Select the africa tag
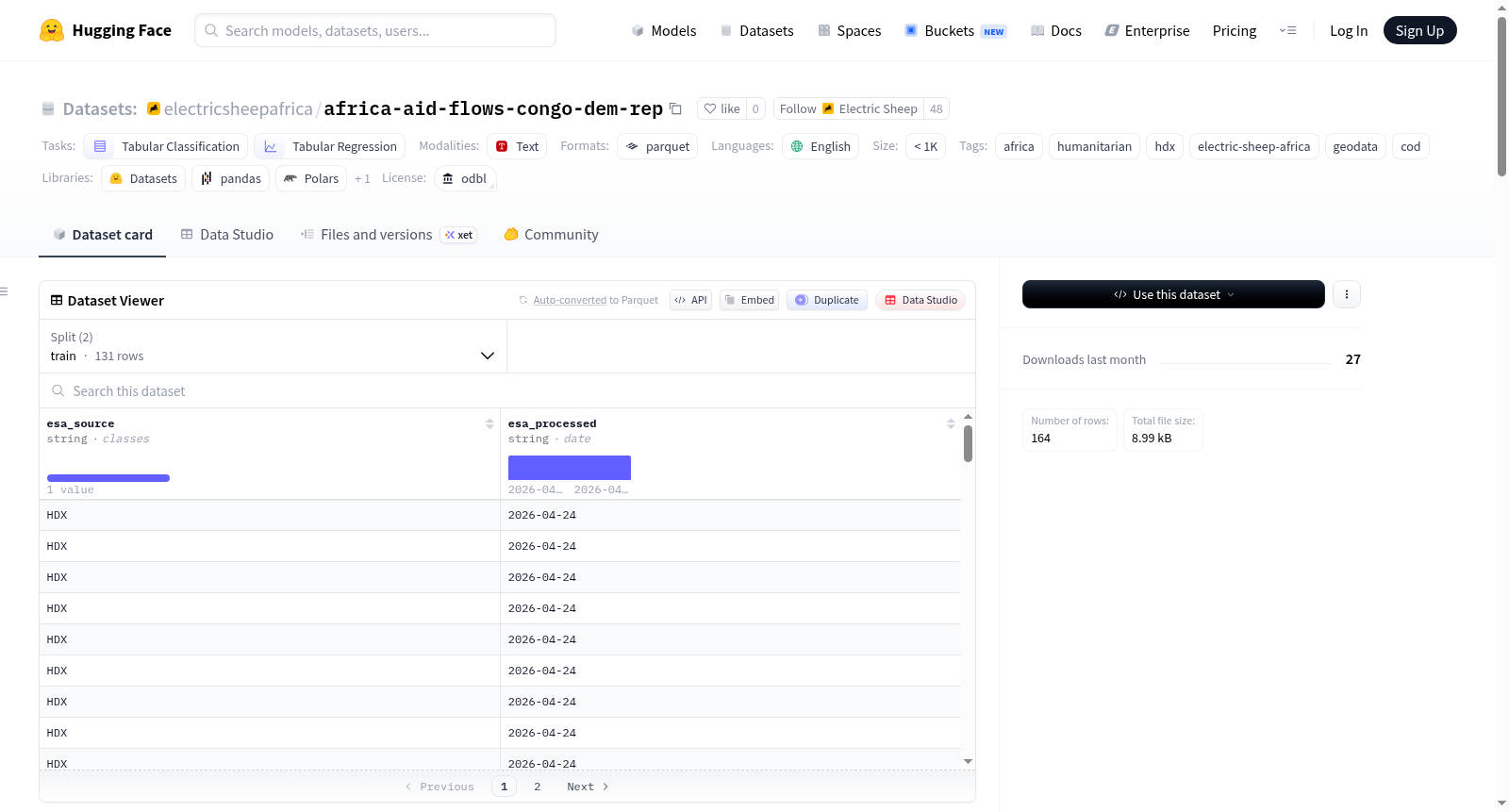1509x812 pixels. click(1019, 146)
